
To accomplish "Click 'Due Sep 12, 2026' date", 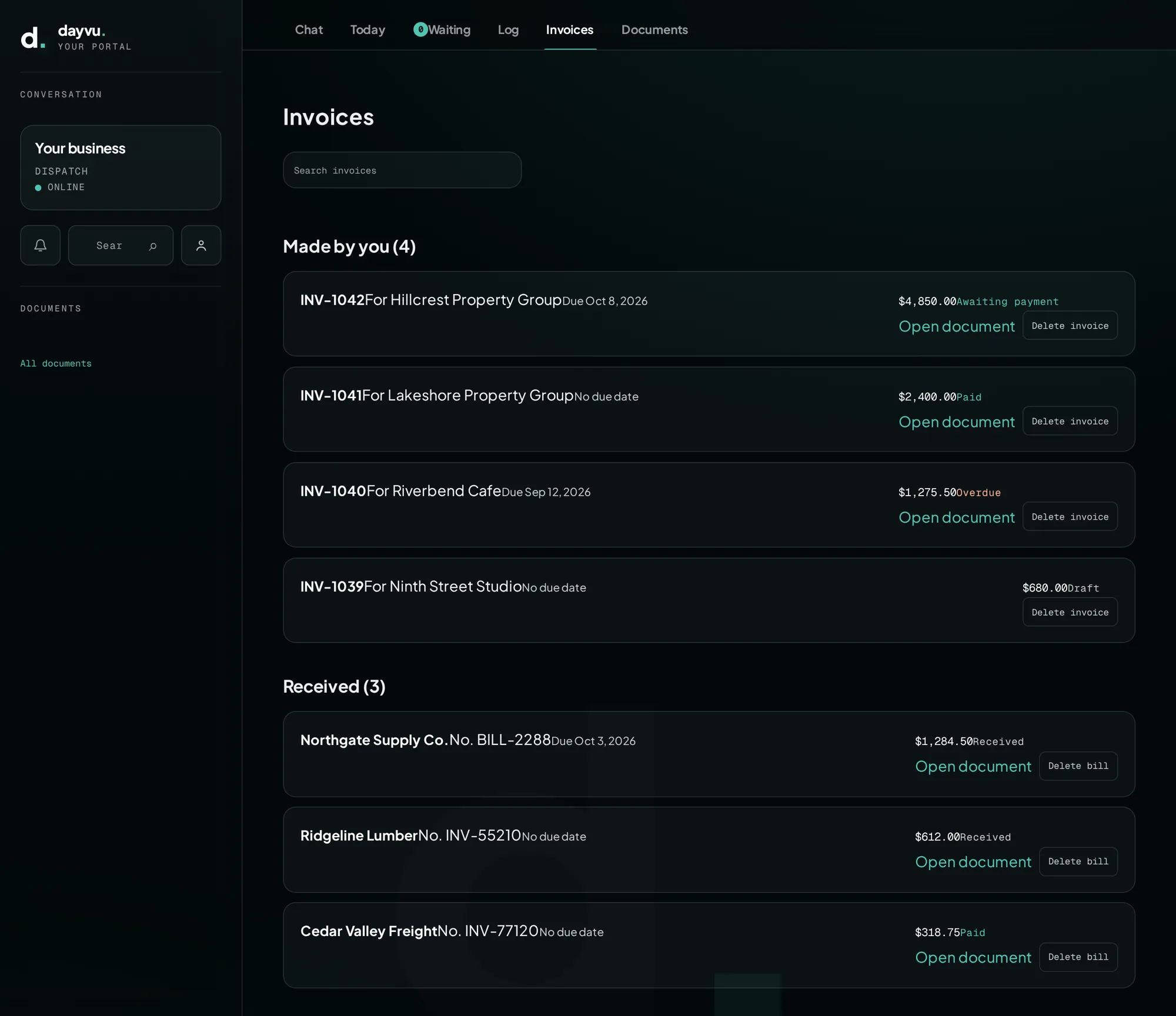I will click(546, 492).
